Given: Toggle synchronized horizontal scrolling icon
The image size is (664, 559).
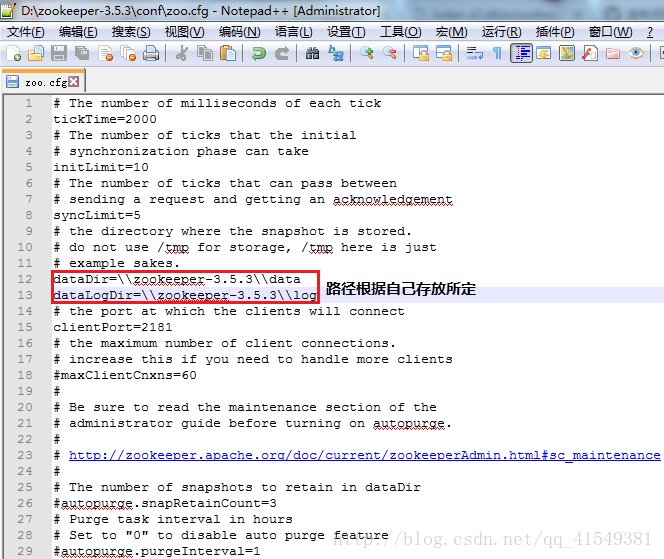Looking at the screenshot, I should click(443, 53).
